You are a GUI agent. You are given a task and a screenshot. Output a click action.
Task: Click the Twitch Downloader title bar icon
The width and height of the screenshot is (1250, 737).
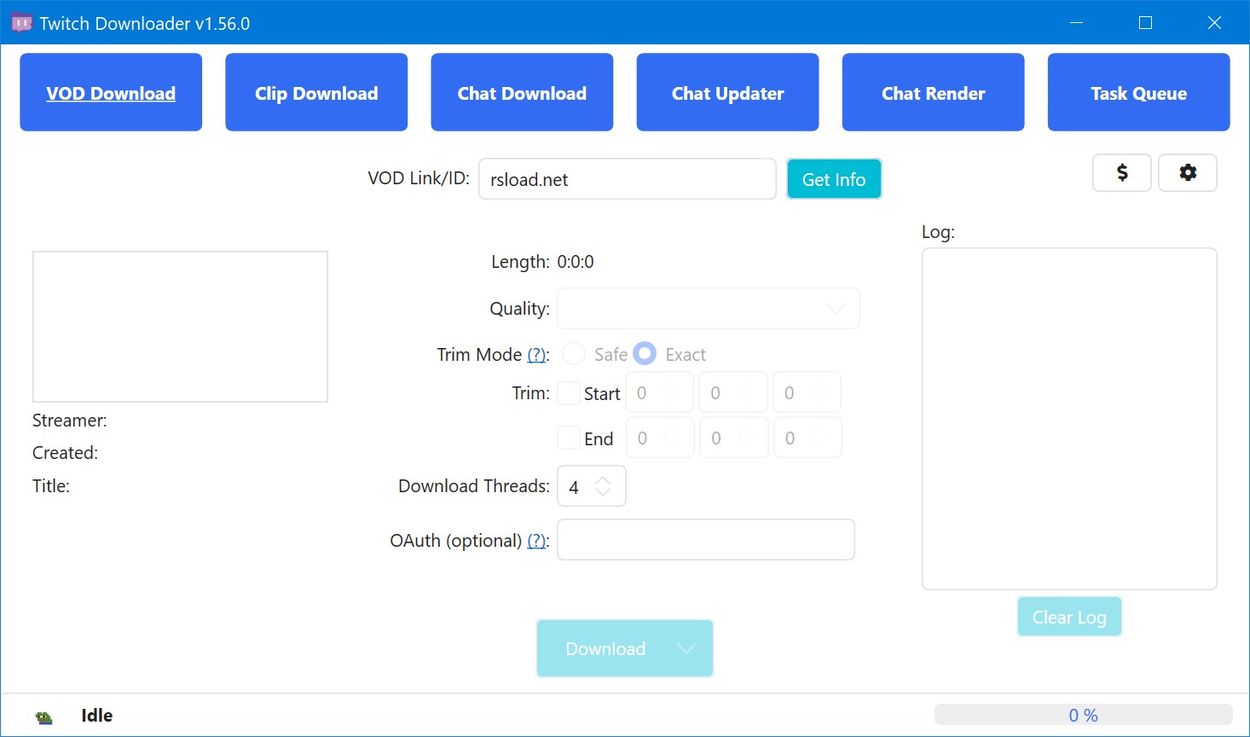20,21
